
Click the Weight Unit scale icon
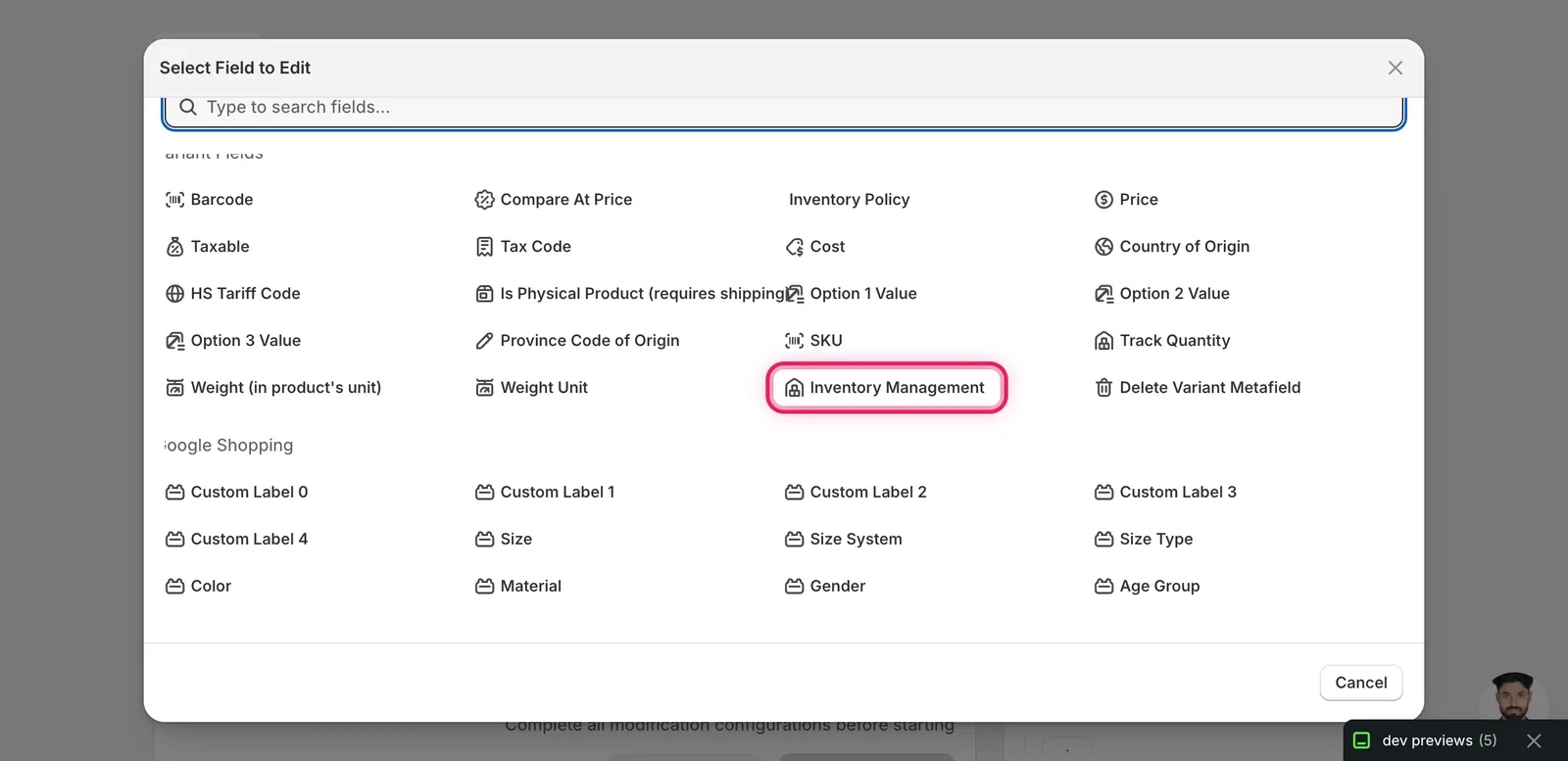click(484, 388)
